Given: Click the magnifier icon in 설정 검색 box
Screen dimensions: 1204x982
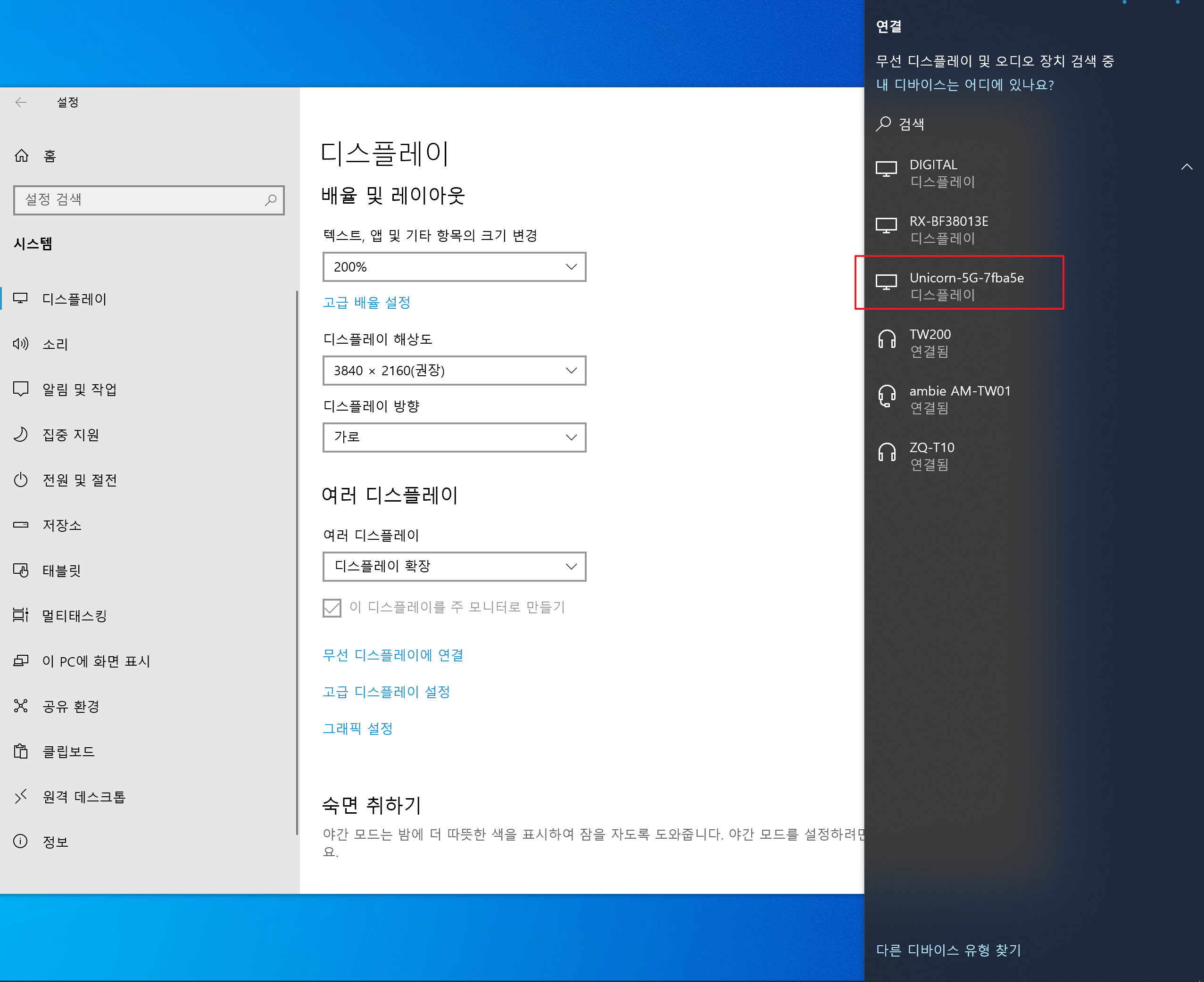Looking at the screenshot, I should [271, 200].
